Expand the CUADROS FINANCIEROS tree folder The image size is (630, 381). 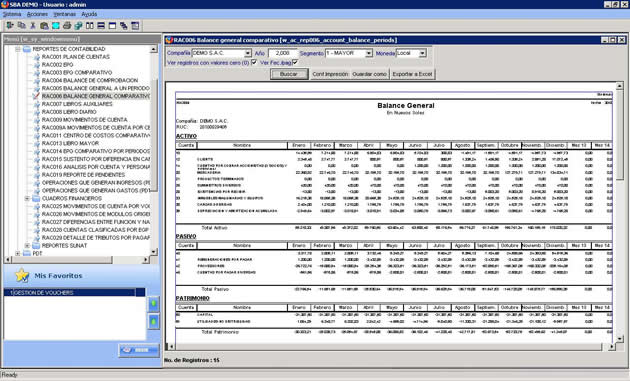click(x=27, y=199)
